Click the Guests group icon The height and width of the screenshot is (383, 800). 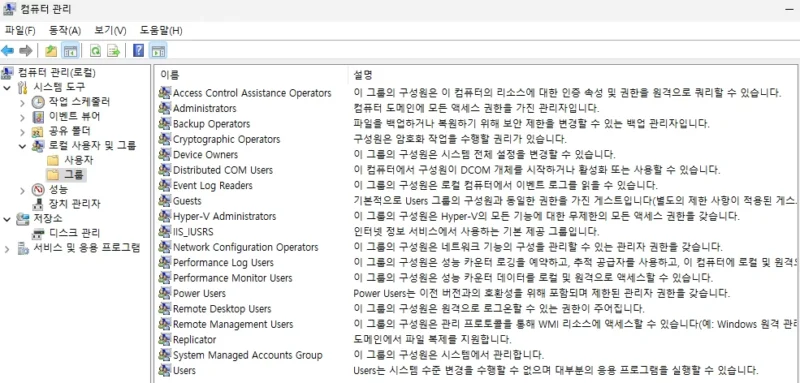pyautogui.click(x=164, y=200)
